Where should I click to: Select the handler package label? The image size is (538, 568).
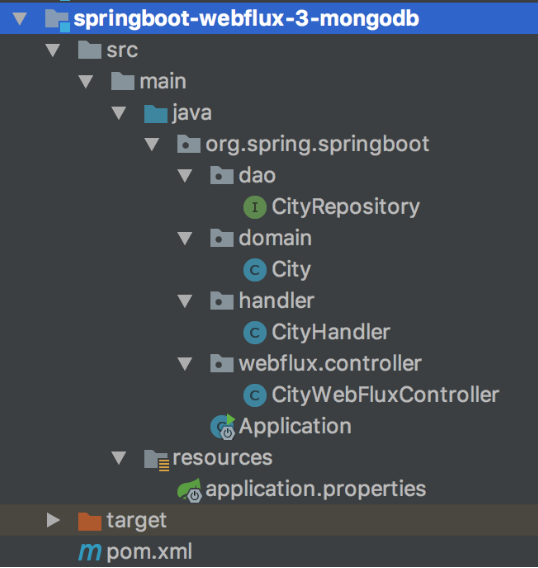[276, 301]
